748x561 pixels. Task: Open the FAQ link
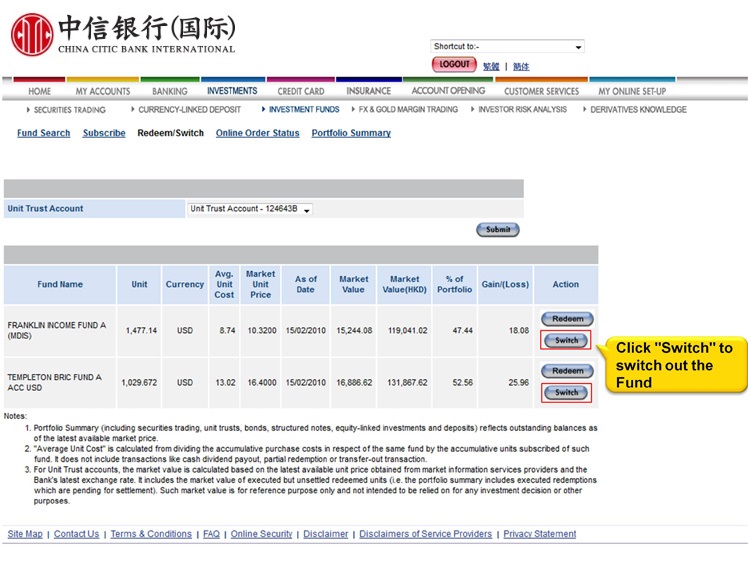click(211, 534)
